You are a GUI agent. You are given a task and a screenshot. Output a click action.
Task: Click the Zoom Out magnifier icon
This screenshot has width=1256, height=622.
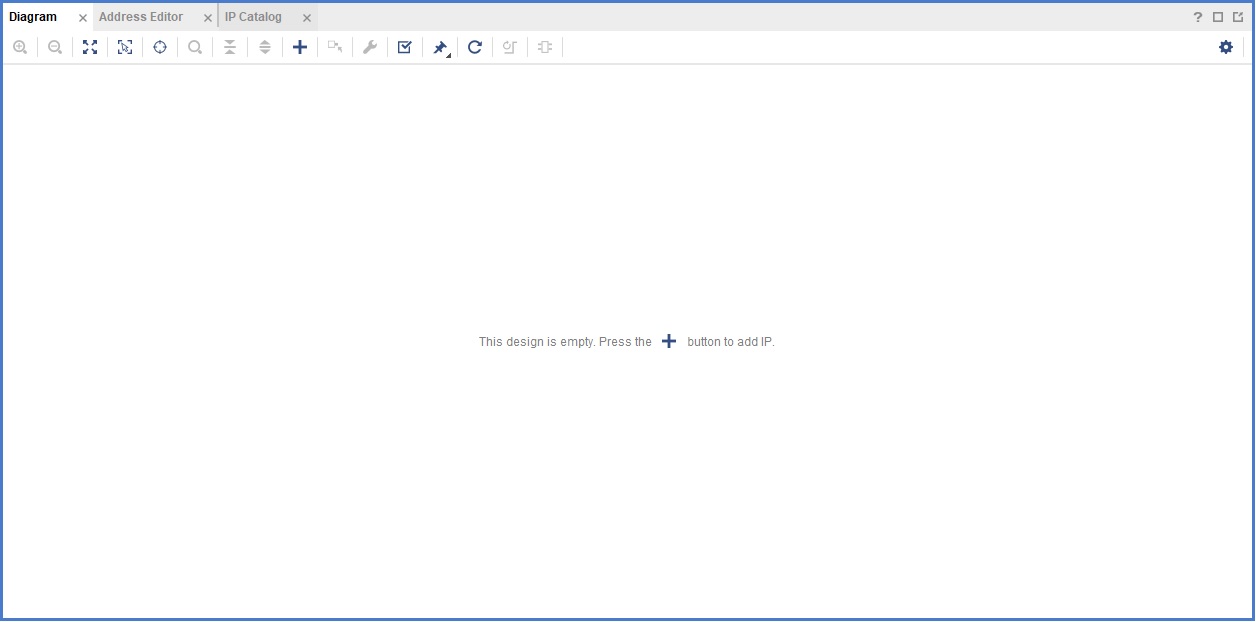click(x=55, y=47)
